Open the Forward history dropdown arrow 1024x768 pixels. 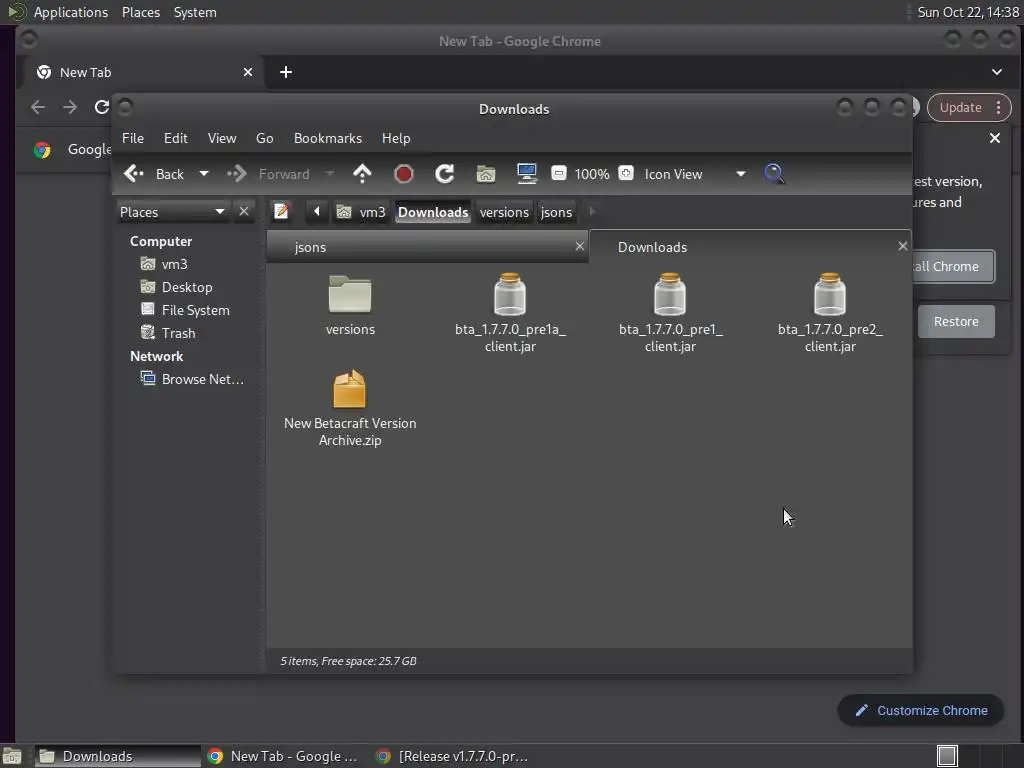330,174
